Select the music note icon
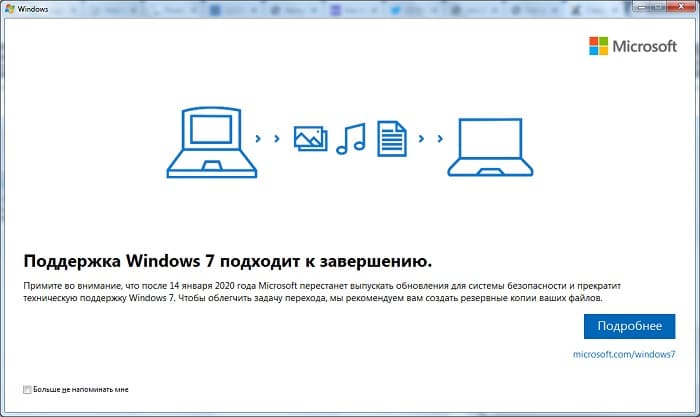Image resolution: width=700 pixels, height=417 pixels. click(351, 138)
